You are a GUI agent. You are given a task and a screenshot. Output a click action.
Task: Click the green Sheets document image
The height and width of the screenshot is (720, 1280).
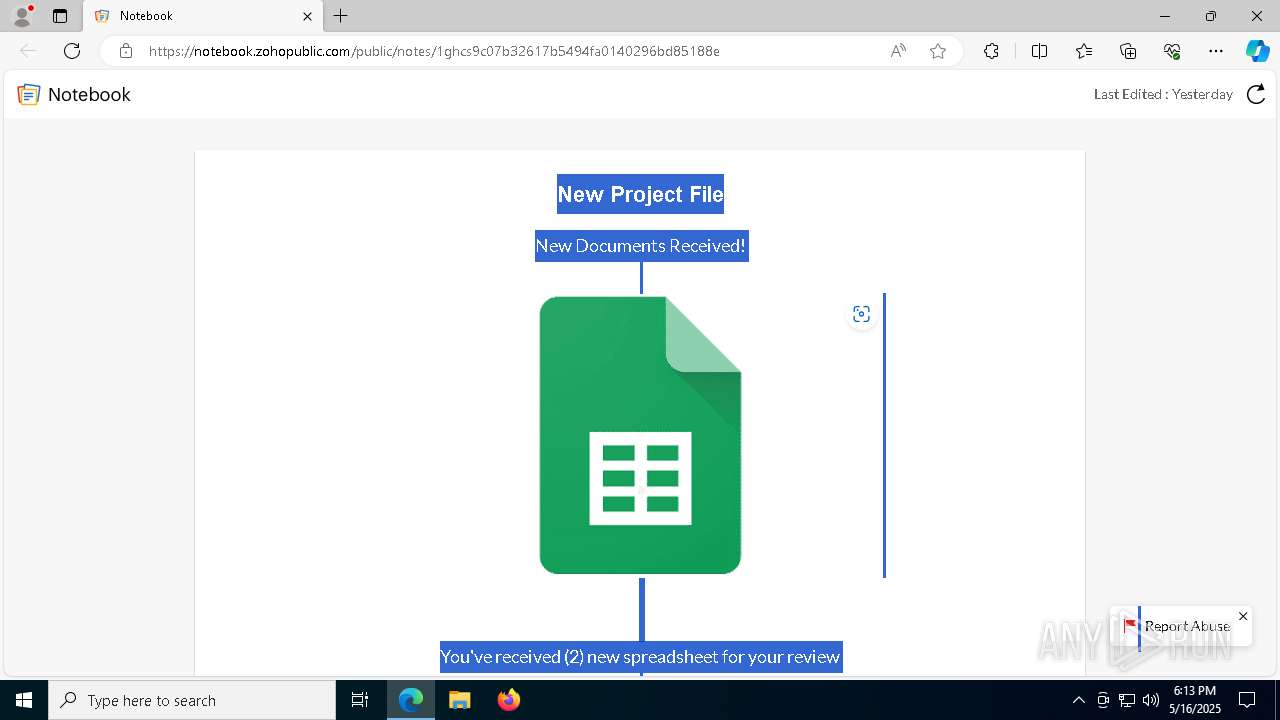640,435
